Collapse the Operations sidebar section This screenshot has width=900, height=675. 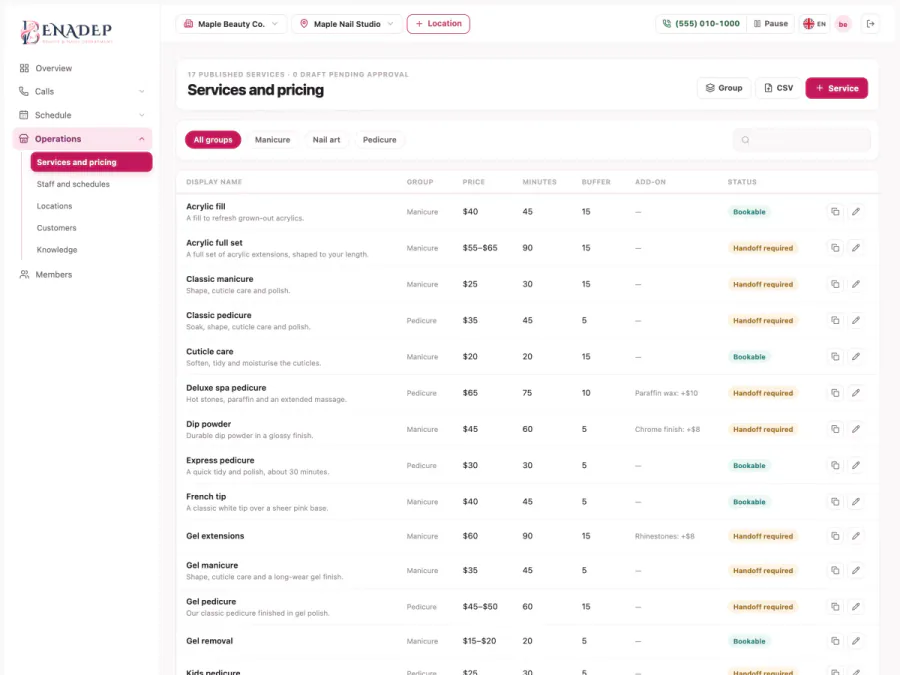click(x=82, y=138)
